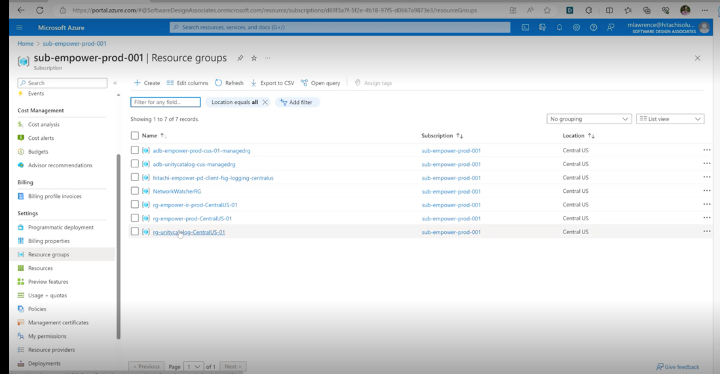Check rg-empower-ir-prod-CentralUS-01 row
This screenshot has width=720, height=374.
(x=135, y=204)
